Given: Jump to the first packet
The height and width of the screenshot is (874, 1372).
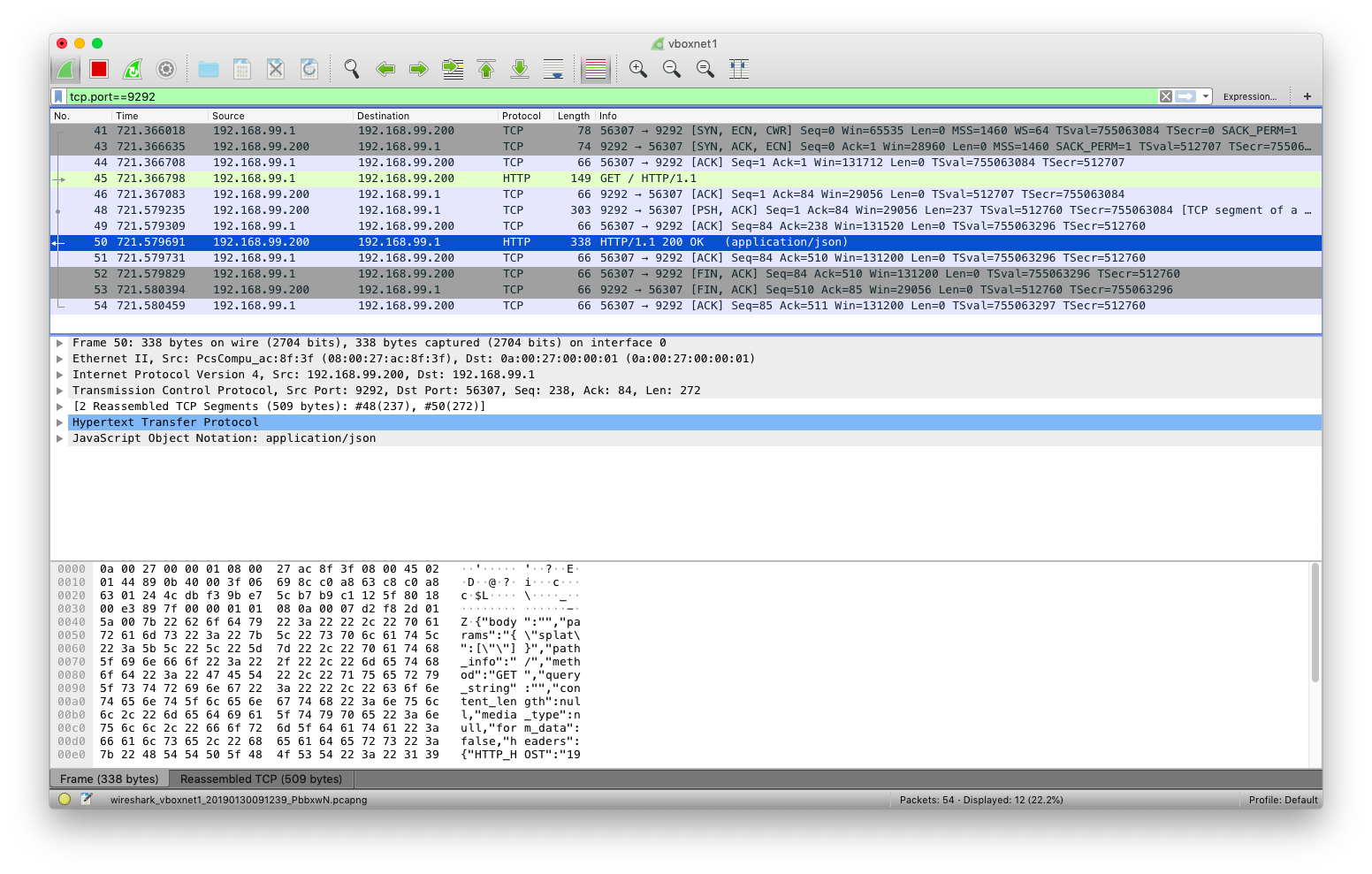Looking at the screenshot, I should coord(486,69).
